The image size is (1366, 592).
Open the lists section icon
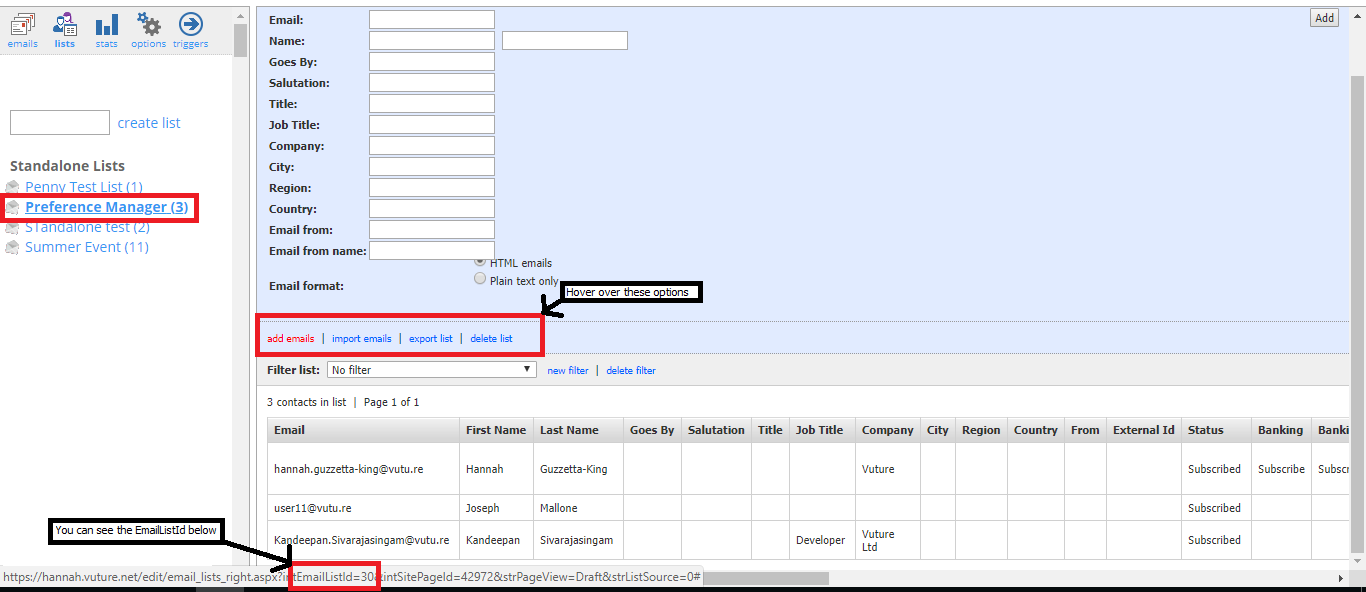64,24
